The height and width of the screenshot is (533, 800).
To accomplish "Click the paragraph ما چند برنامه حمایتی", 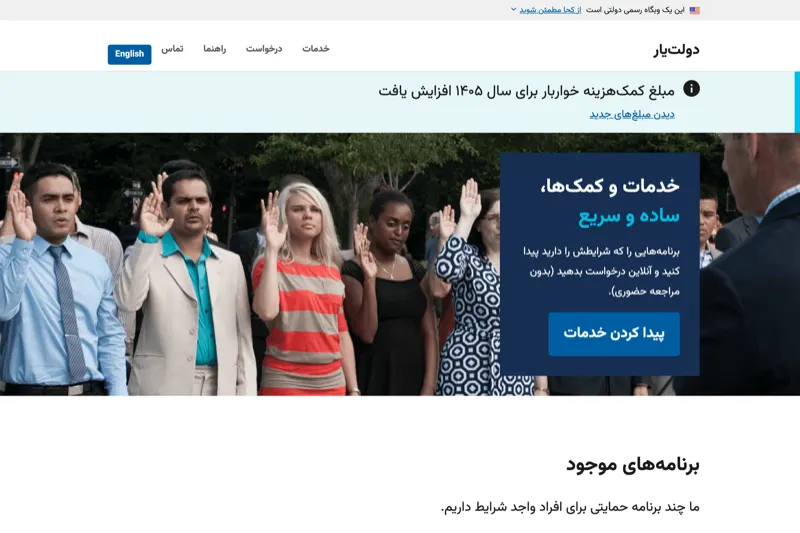I will [x=570, y=507].
